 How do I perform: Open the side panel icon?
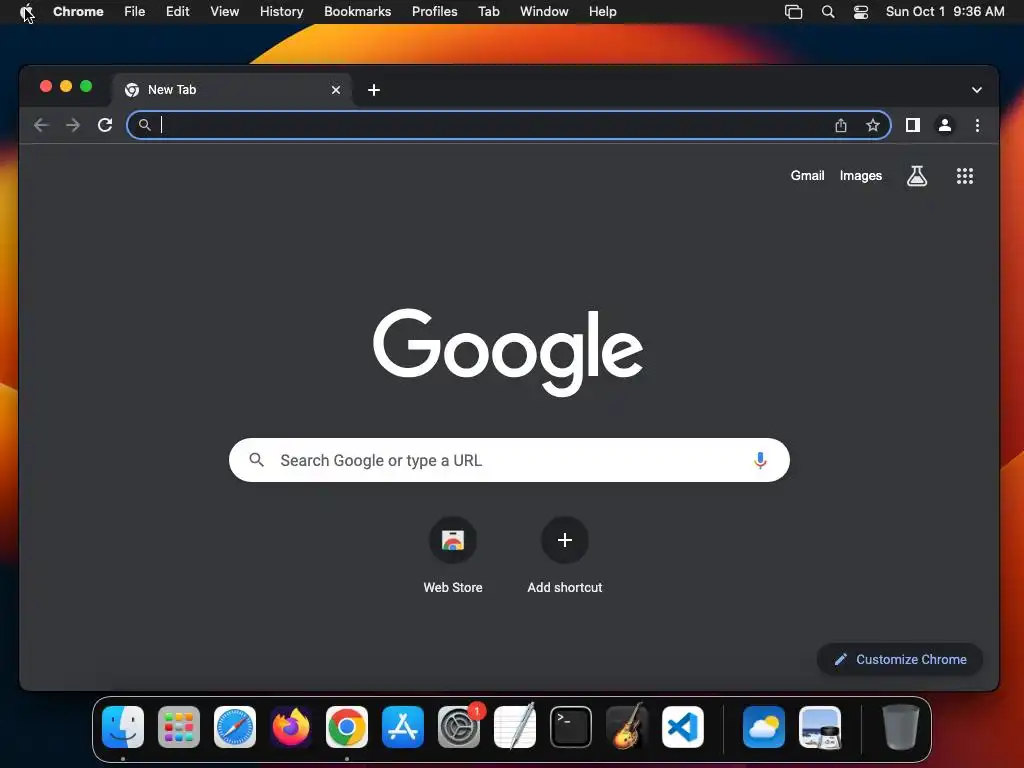[912, 125]
